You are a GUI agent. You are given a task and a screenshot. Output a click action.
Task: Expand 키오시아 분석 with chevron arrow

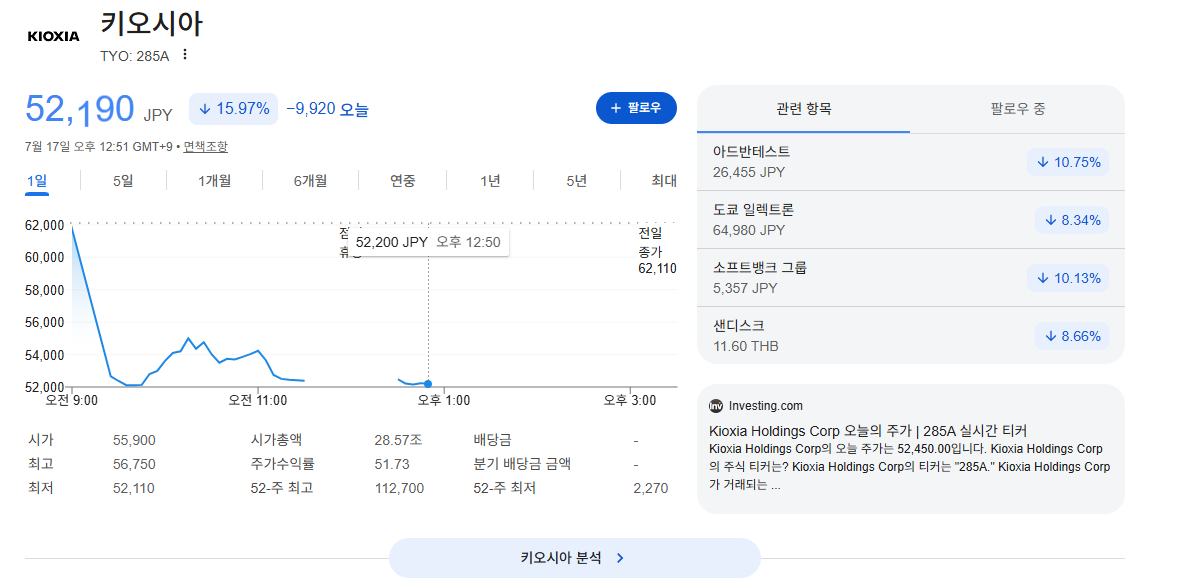point(574,558)
